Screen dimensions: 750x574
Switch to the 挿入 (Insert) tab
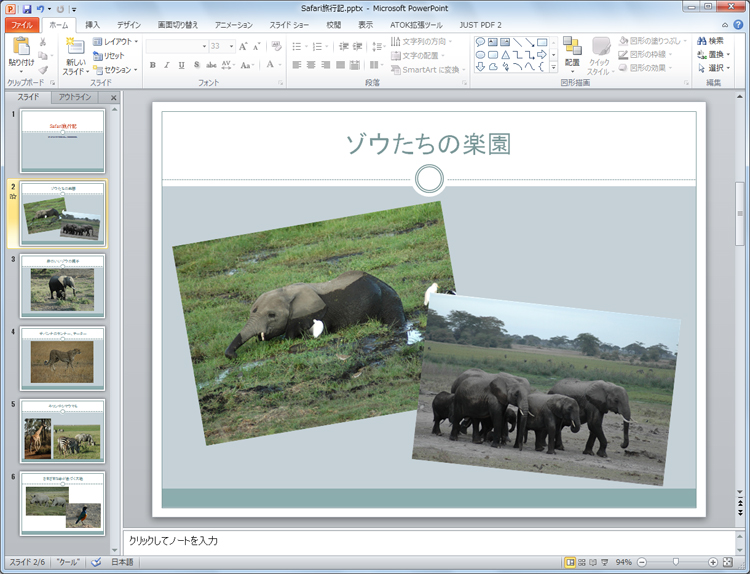click(x=92, y=25)
